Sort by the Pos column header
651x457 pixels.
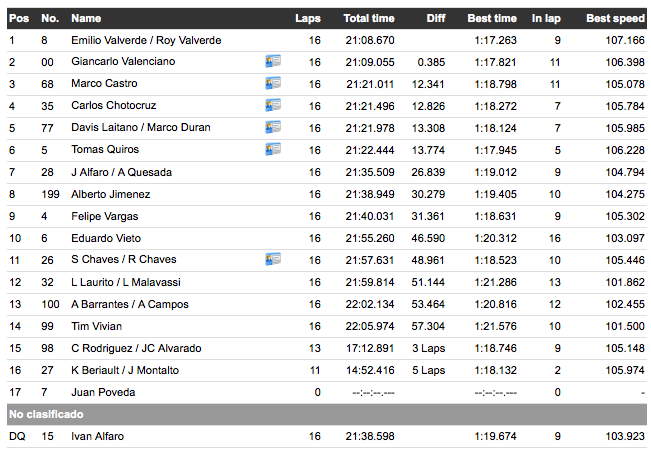tap(18, 18)
